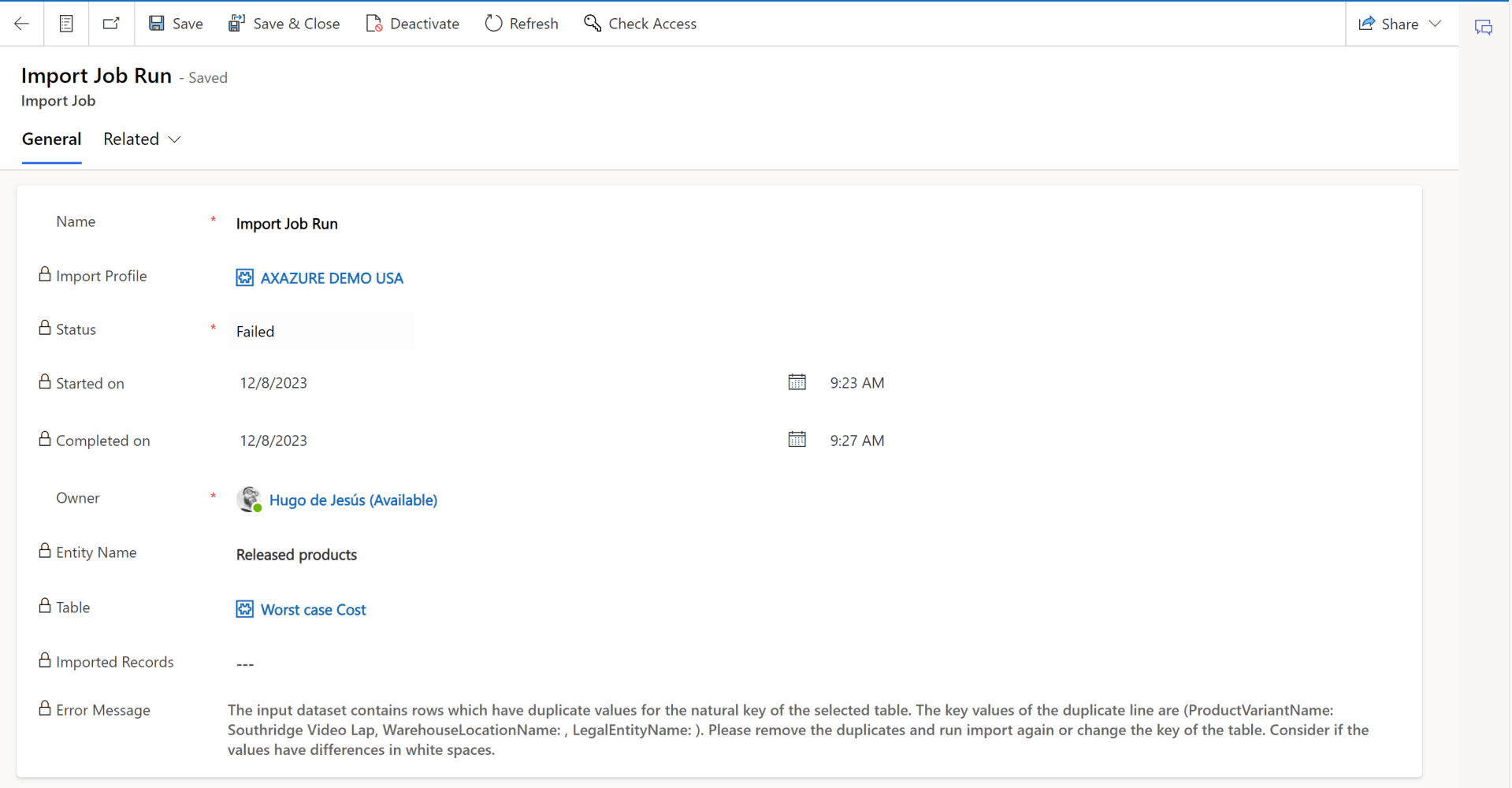Image resolution: width=1512 pixels, height=788 pixels.
Task: Open record in new window icon
Action: [111, 24]
